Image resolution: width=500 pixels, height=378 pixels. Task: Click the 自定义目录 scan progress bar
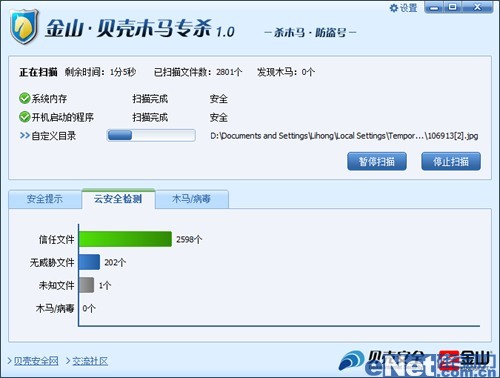pyautogui.click(x=151, y=136)
